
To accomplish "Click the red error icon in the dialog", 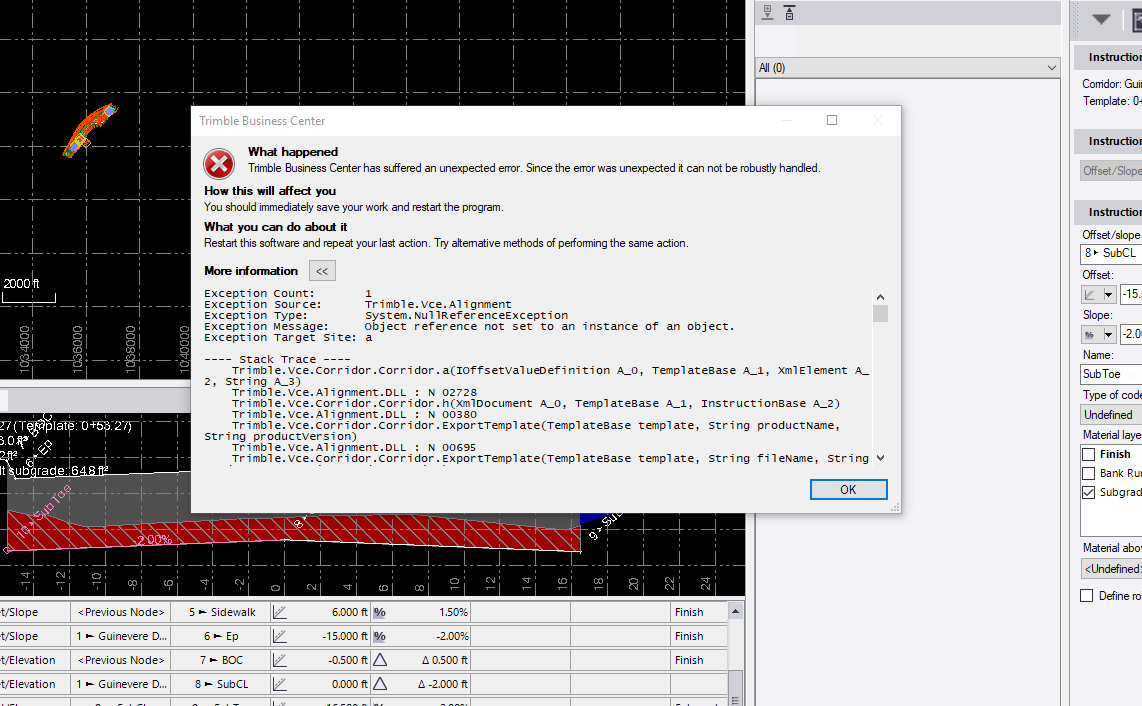I will pyautogui.click(x=218, y=164).
